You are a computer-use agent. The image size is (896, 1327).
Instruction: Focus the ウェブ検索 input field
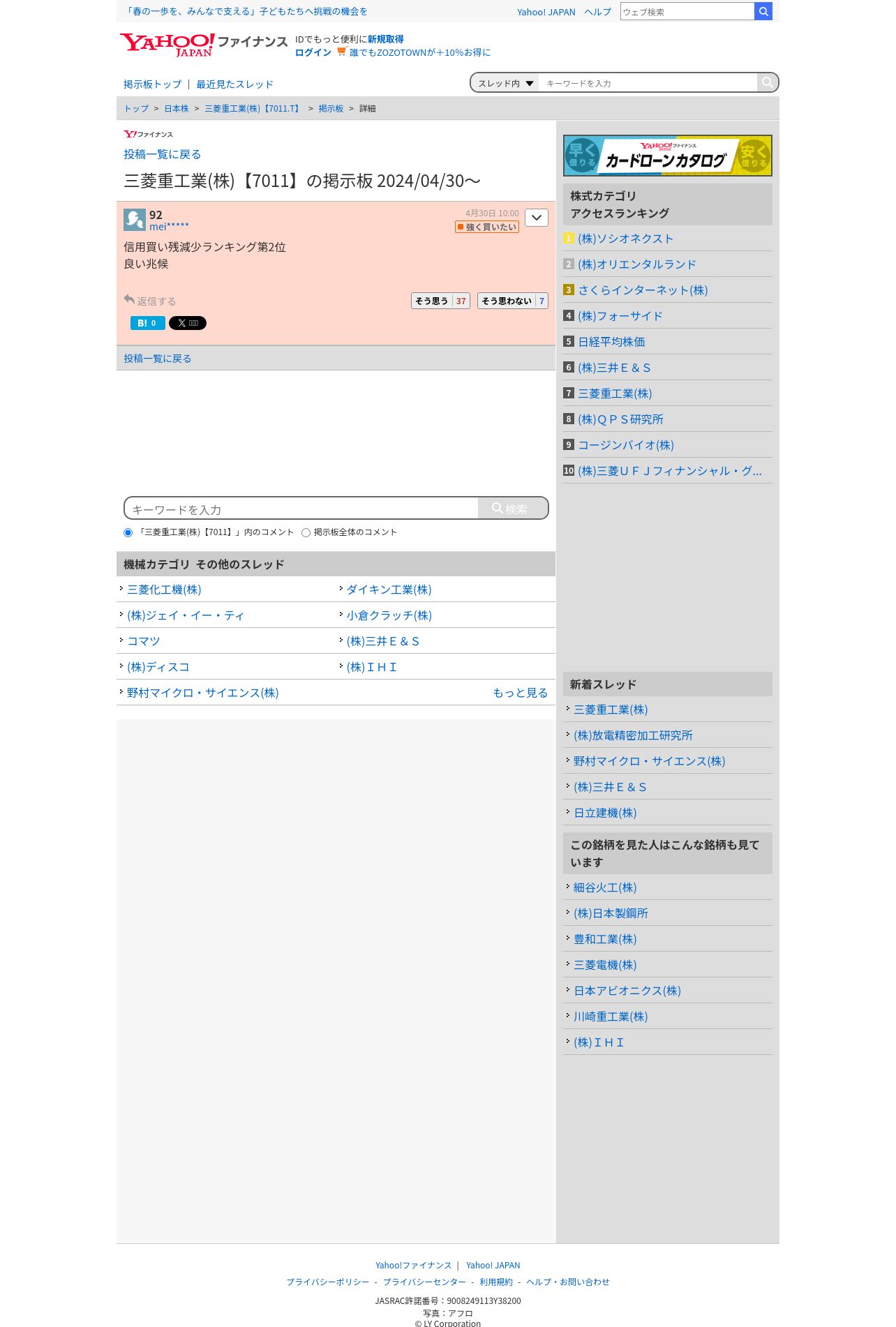[687, 12]
